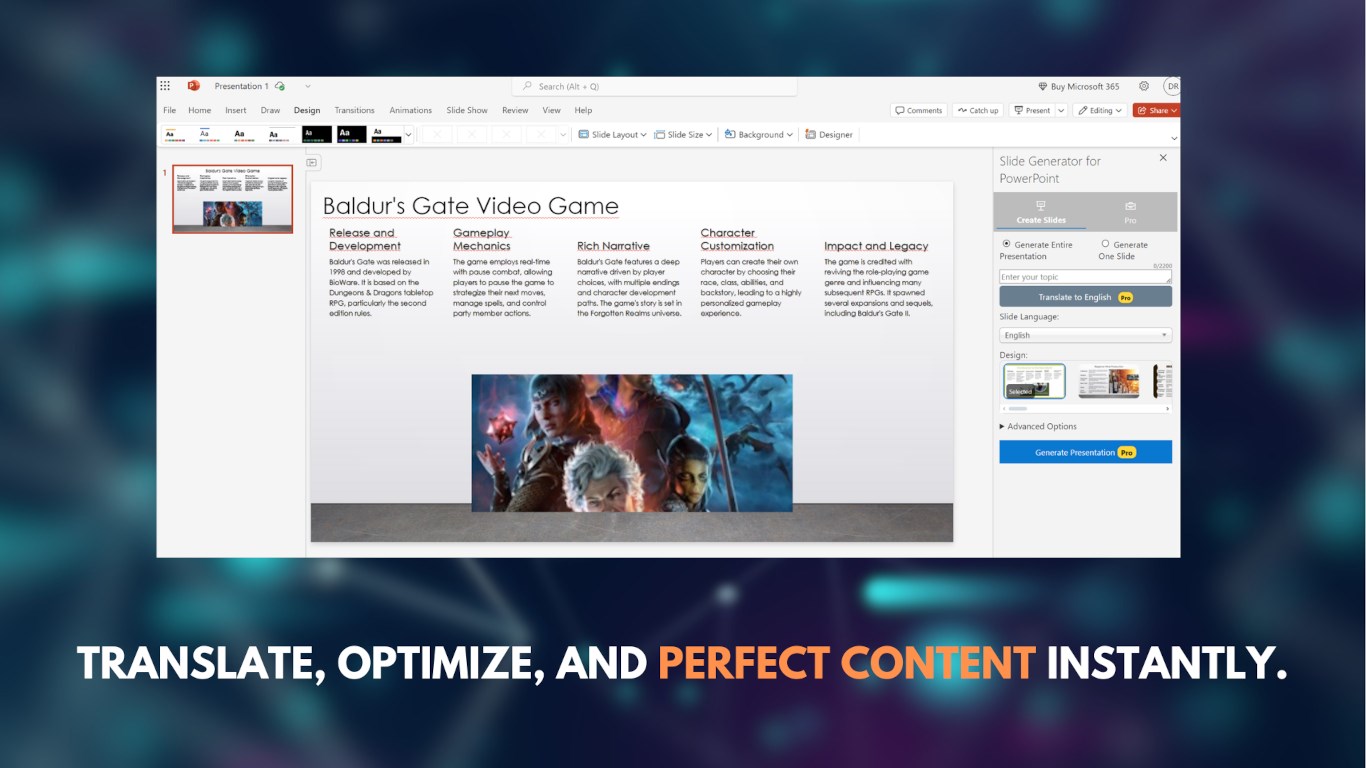Open the File menu
Viewport: 1366px width, 768px height.
(x=169, y=110)
